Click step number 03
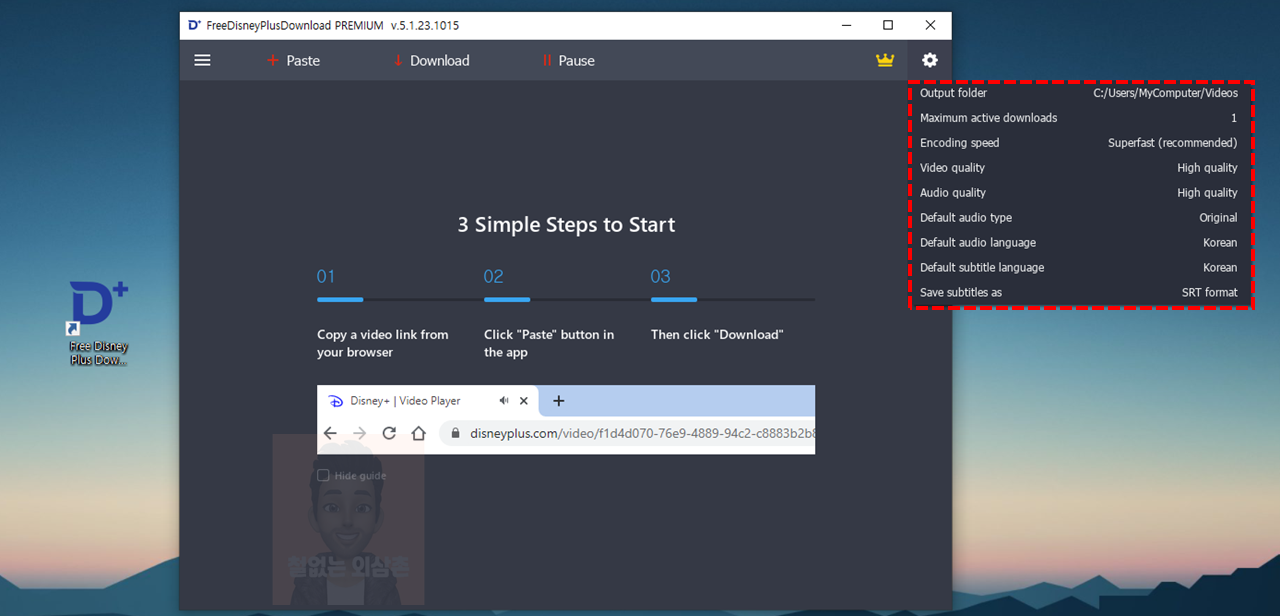This screenshot has height=616, width=1280. (x=661, y=277)
